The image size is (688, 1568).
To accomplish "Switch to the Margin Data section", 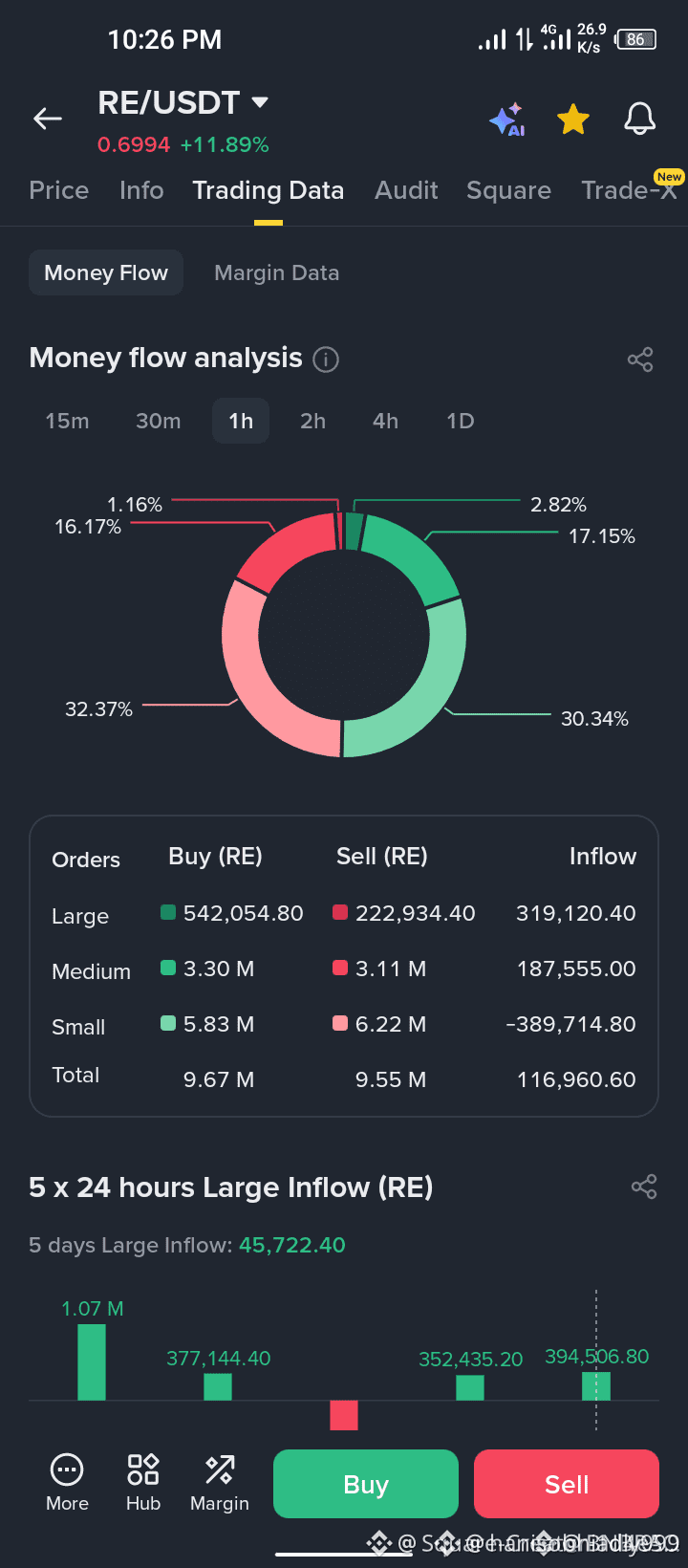I will click(277, 272).
